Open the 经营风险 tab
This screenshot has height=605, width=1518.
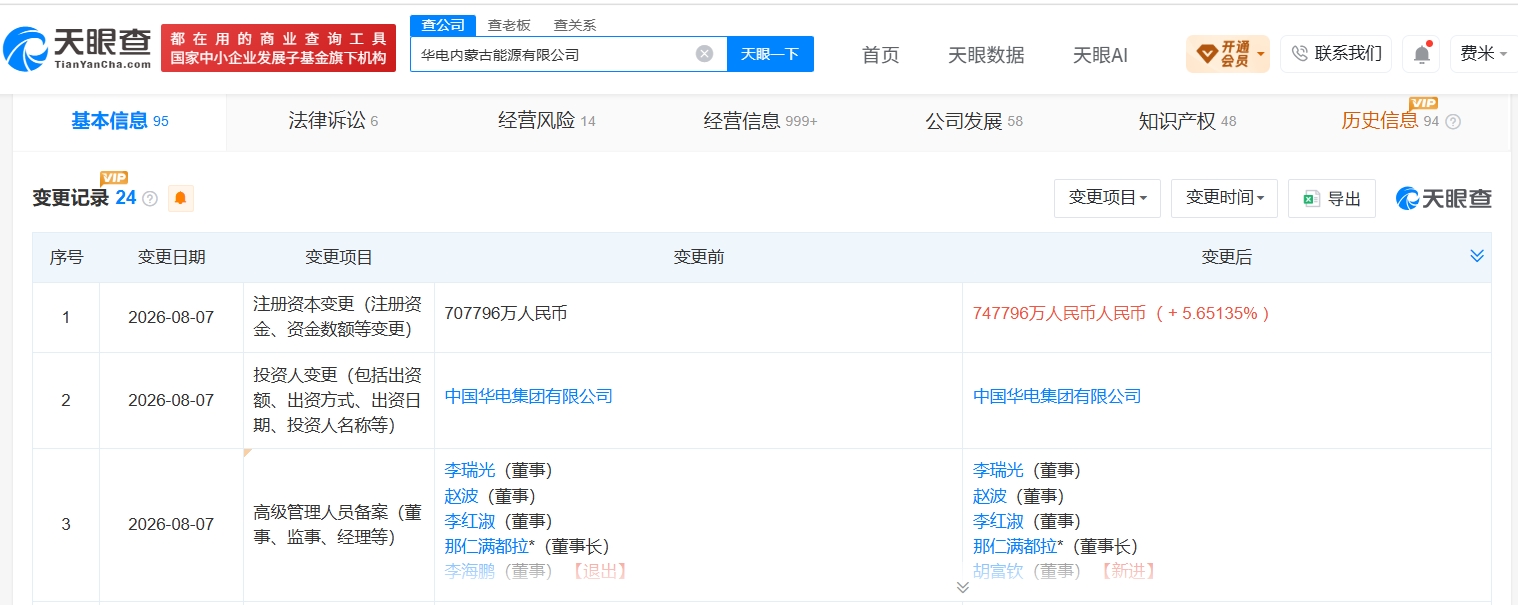click(x=546, y=121)
